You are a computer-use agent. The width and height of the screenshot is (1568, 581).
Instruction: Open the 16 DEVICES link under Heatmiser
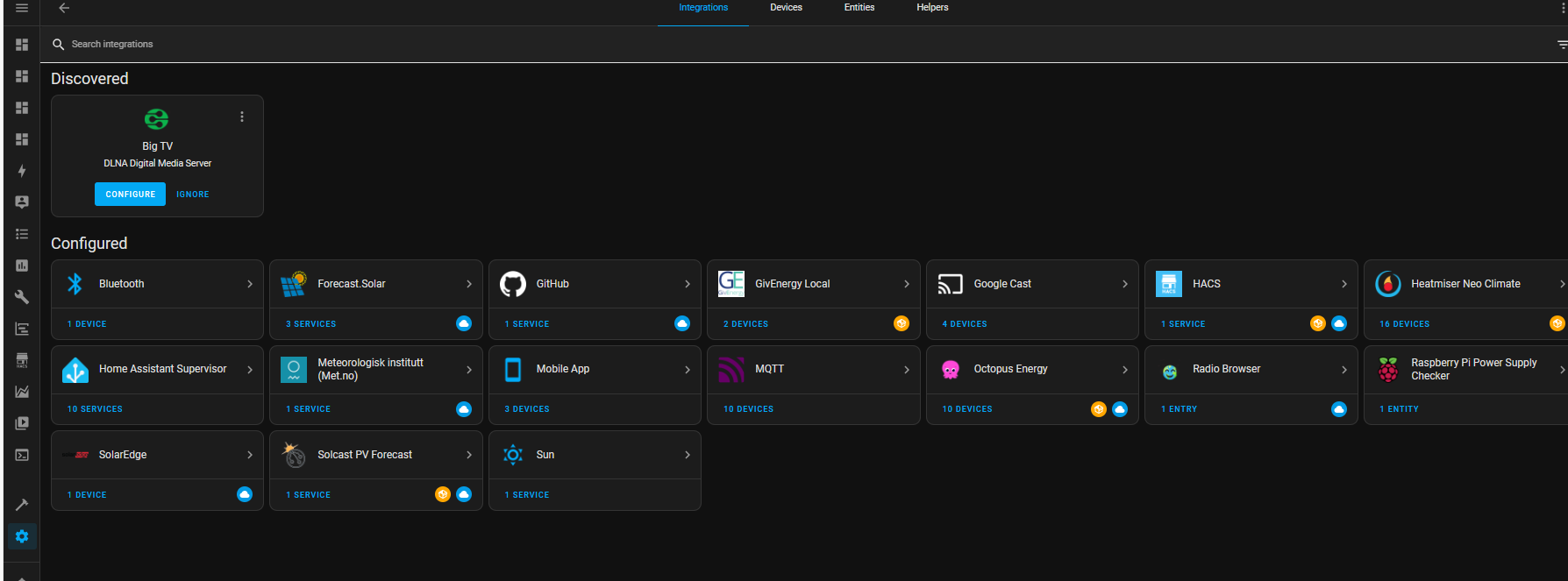tap(1404, 324)
